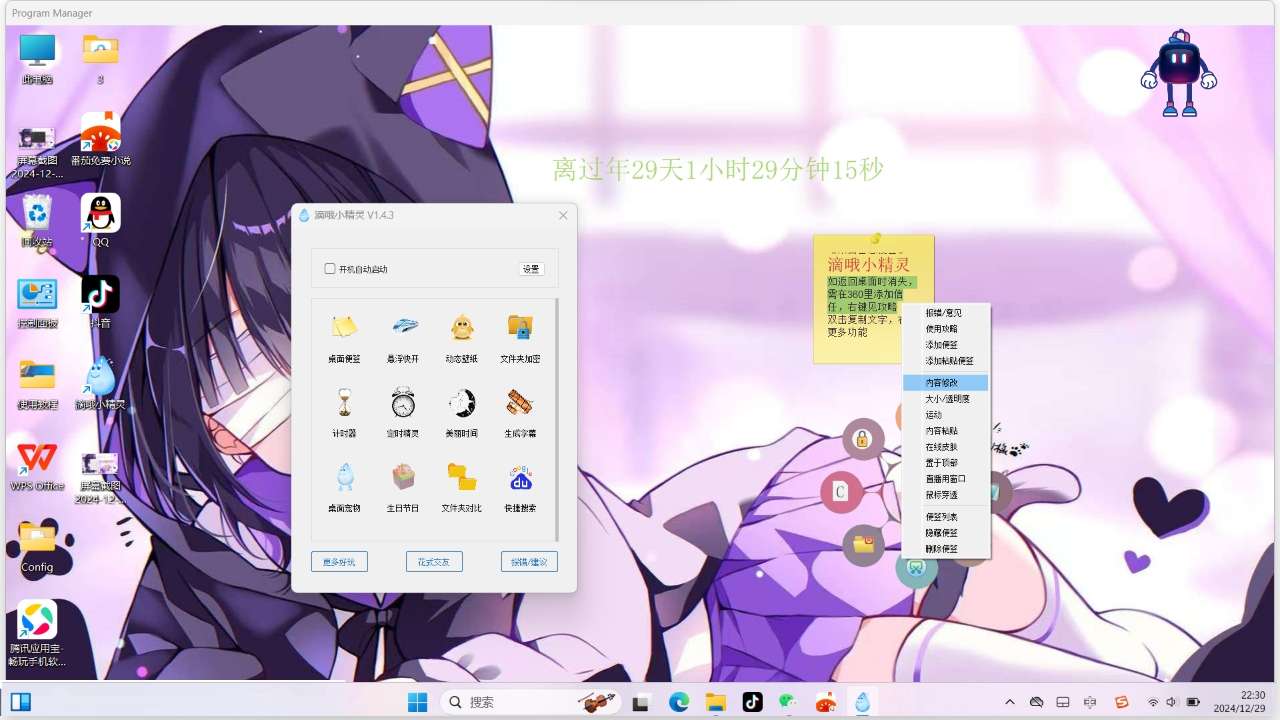
Task: Open the 生日节日 birthday holiday tool
Action: (403, 486)
